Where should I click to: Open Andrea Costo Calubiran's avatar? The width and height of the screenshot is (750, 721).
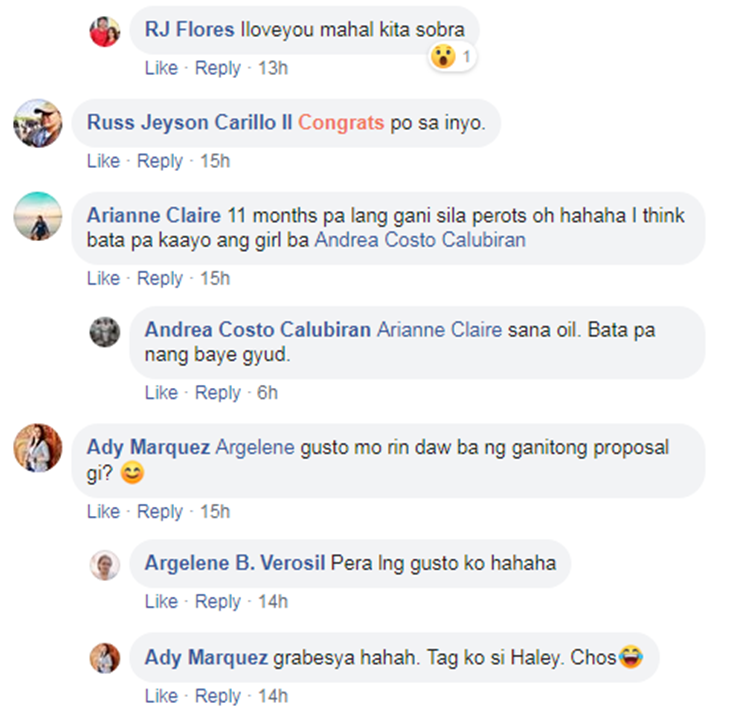(105, 332)
